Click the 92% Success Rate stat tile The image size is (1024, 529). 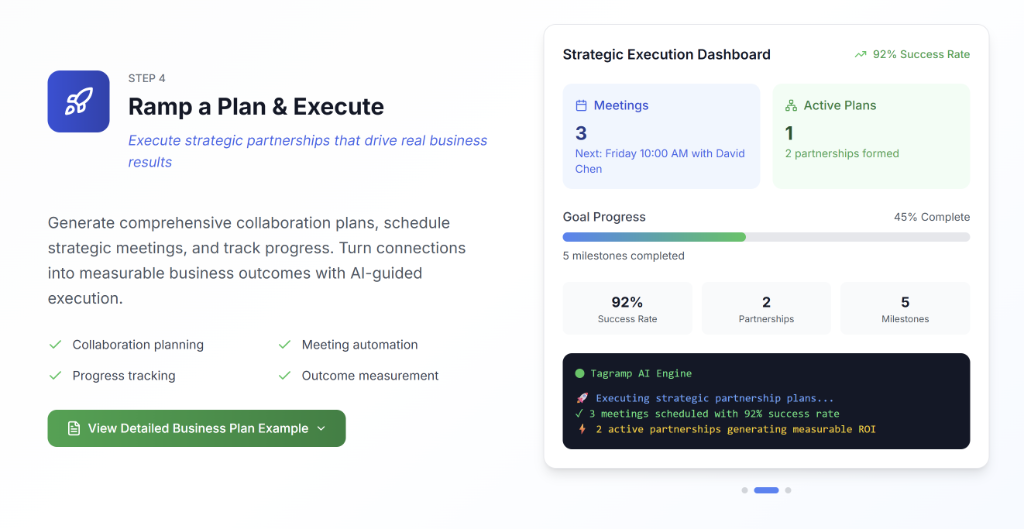click(628, 308)
